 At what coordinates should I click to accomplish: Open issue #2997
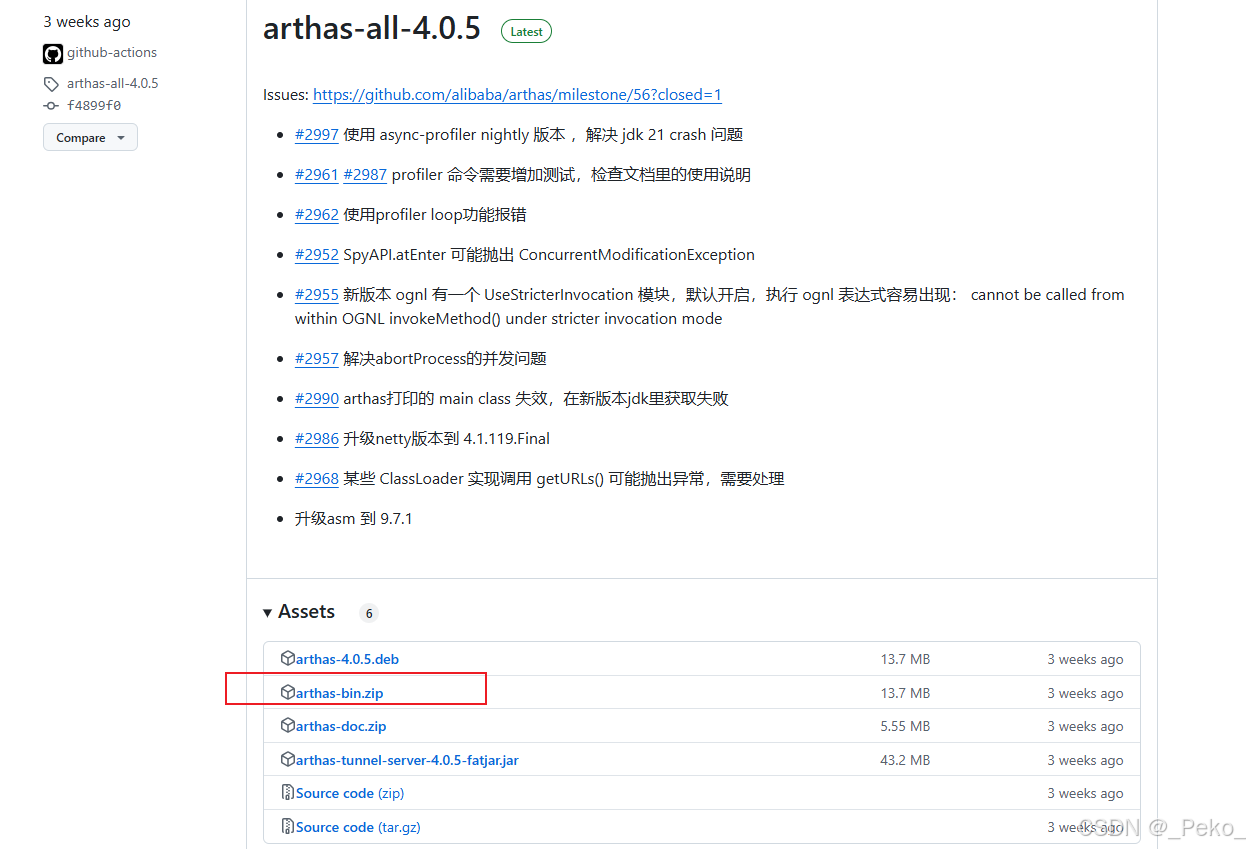pos(317,135)
